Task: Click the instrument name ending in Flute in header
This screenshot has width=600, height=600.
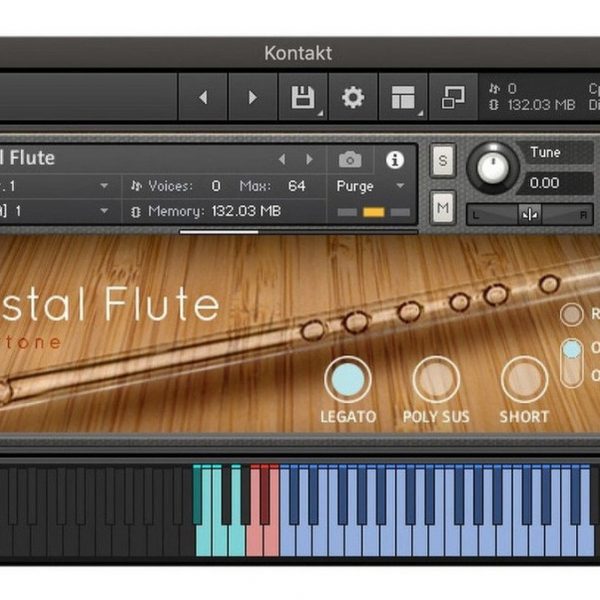Action: 28,158
